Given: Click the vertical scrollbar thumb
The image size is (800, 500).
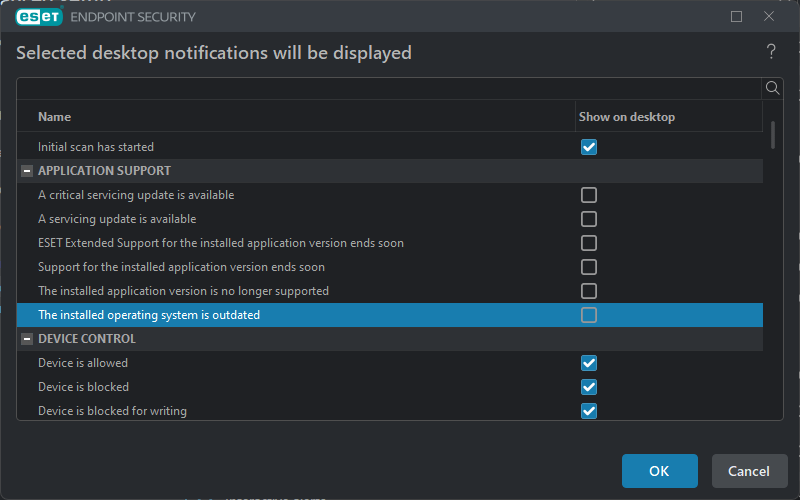Looking at the screenshot, I should pos(773,135).
